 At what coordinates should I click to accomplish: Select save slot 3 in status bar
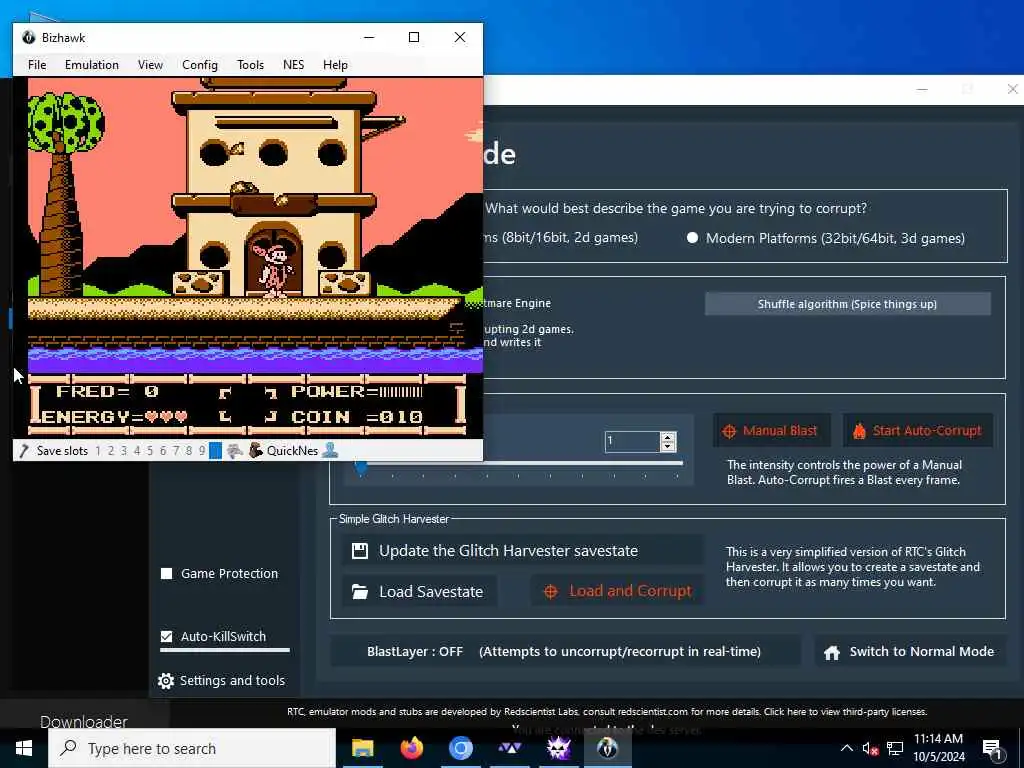pyautogui.click(x=123, y=451)
